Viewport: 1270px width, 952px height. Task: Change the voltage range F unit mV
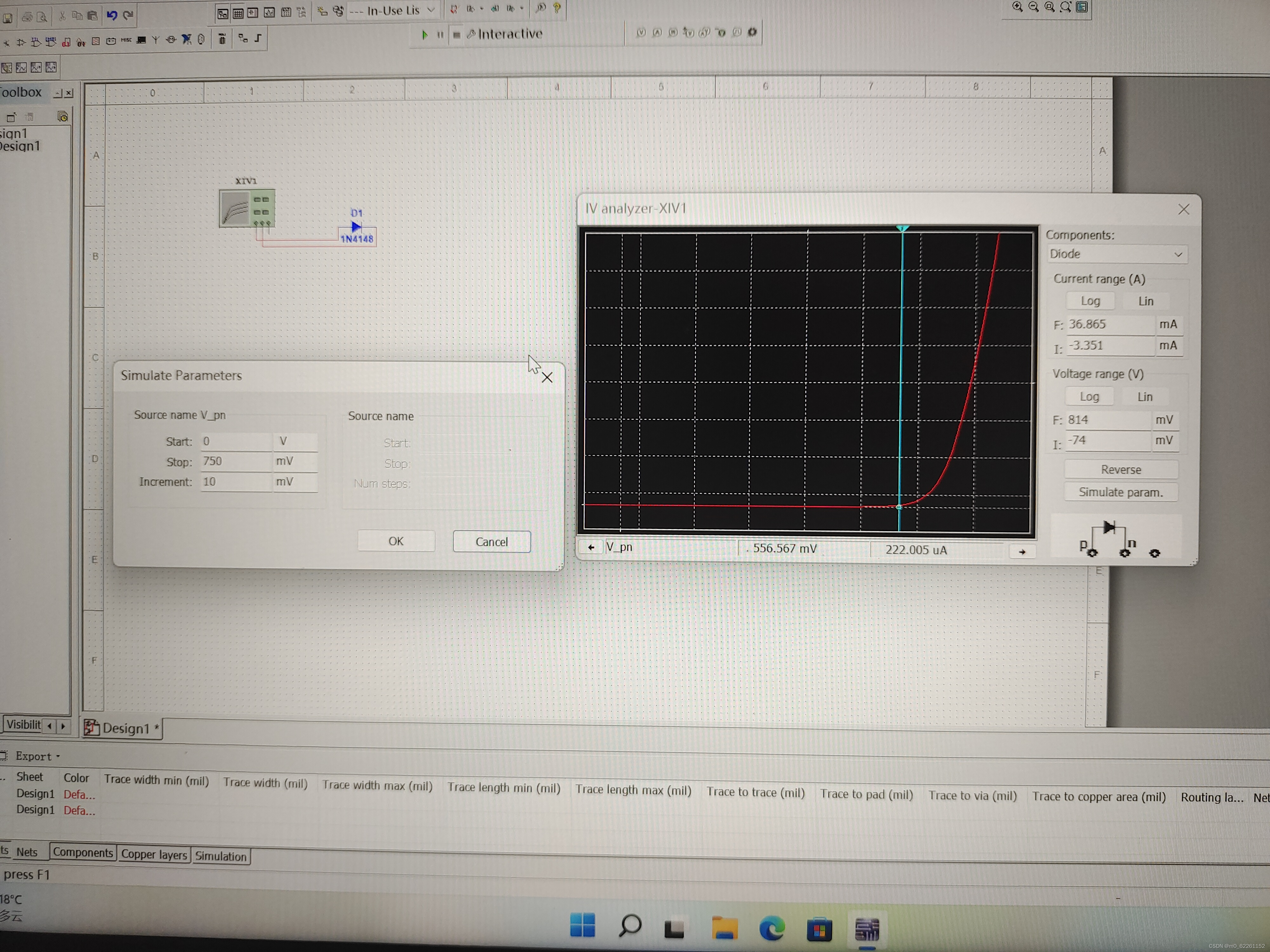point(1165,420)
